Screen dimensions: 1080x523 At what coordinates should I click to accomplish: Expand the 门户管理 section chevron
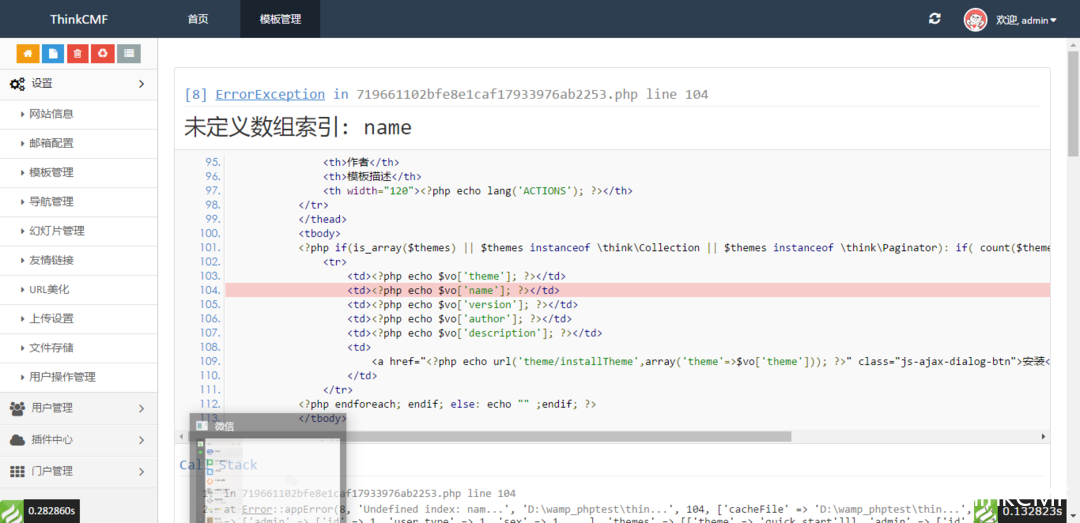141,472
